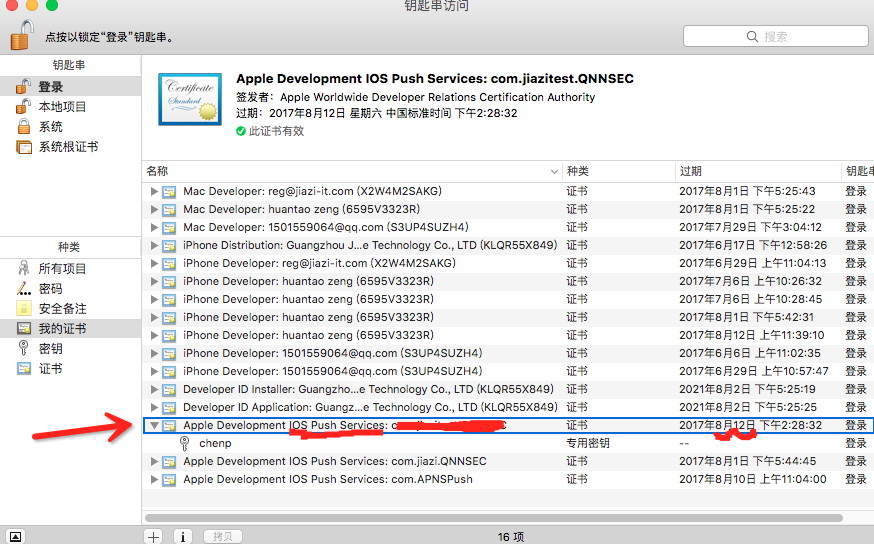Click the 我的证书 certificate icon
The height and width of the screenshot is (544, 874).
pyautogui.click(x=23, y=328)
